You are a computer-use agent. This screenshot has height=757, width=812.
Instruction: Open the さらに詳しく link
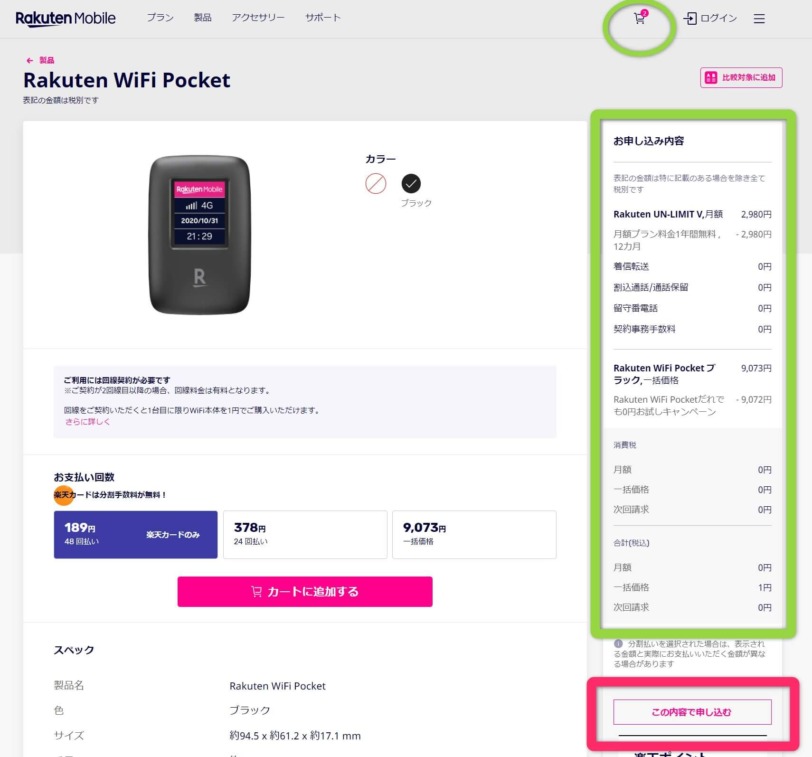pyautogui.click(x=87, y=421)
